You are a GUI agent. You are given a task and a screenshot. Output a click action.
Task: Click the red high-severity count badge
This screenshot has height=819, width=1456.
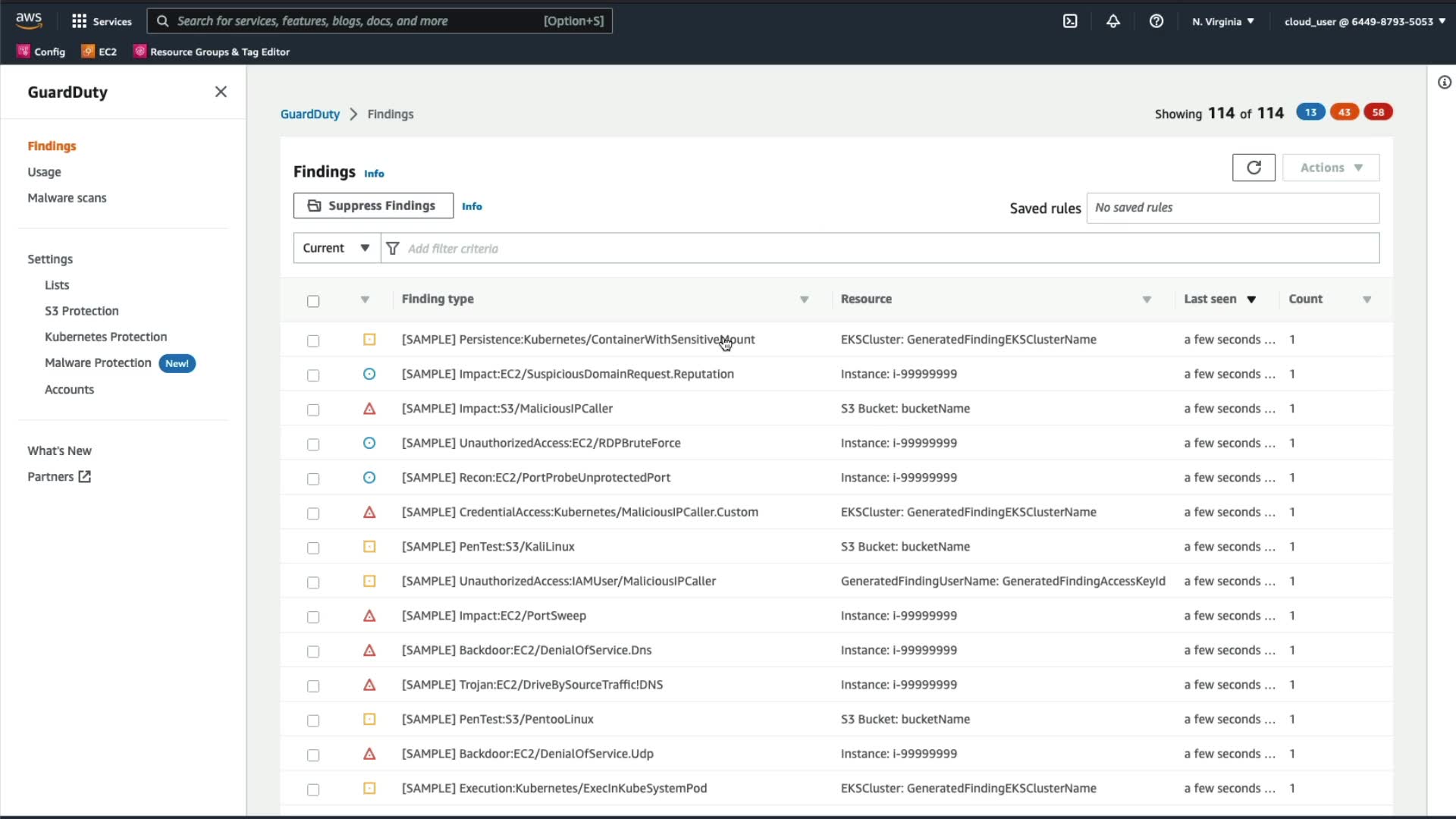tap(1378, 112)
